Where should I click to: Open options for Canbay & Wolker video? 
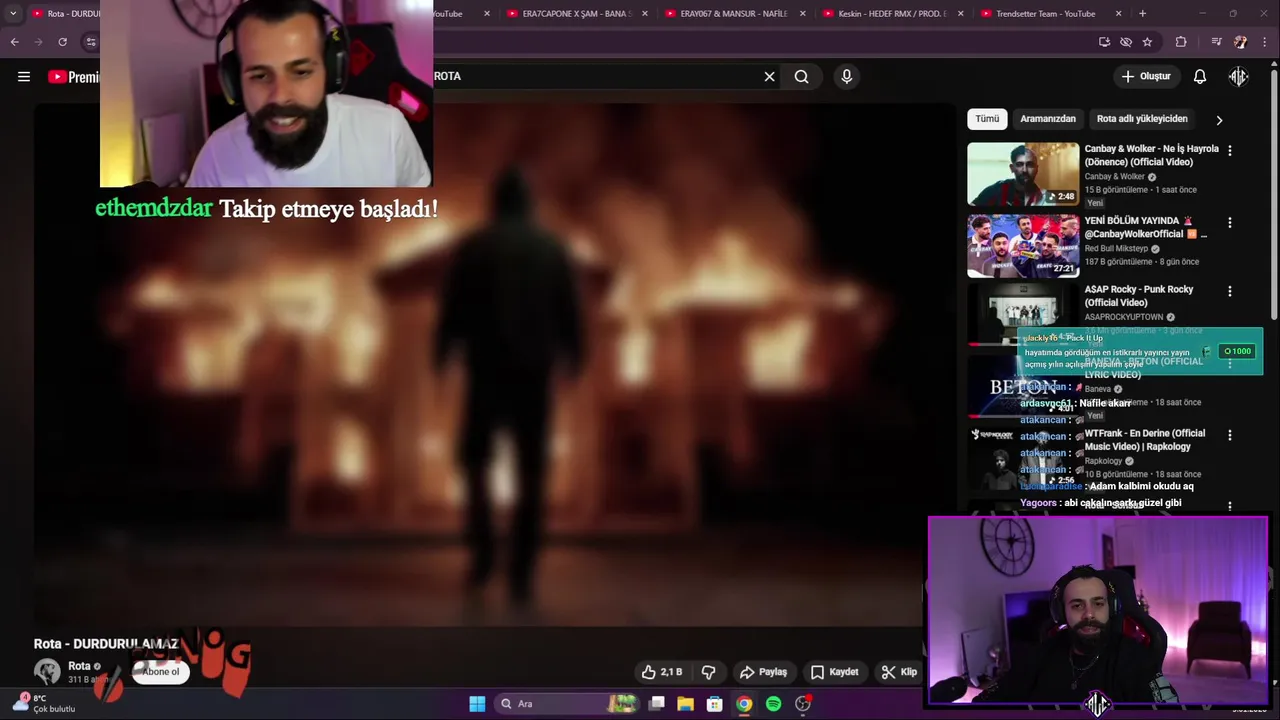pyautogui.click(x=1230, y=150)
